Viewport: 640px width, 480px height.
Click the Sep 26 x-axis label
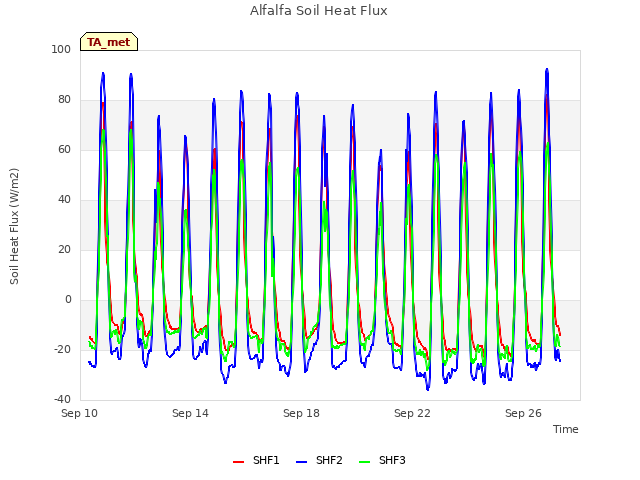(523, 413)
